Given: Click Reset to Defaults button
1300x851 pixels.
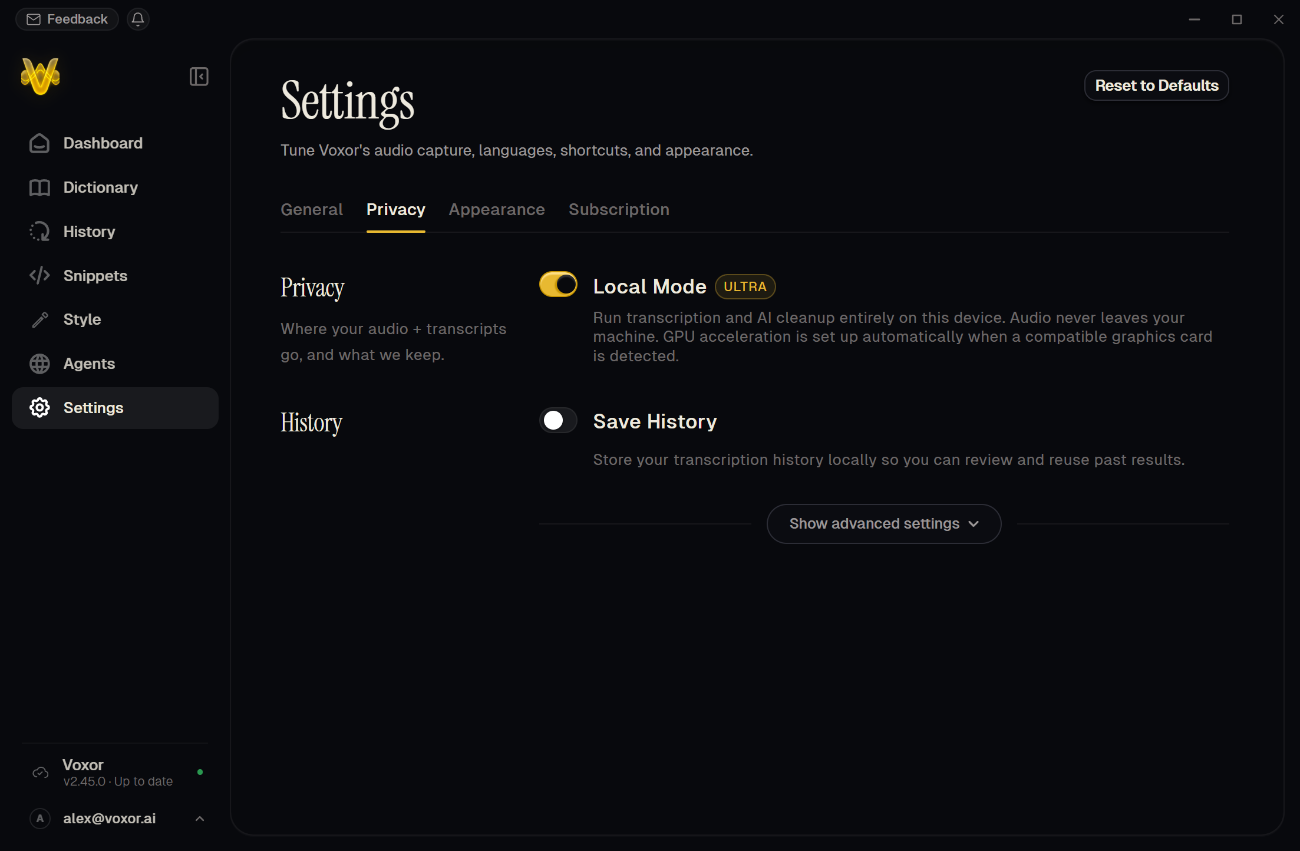Looking at the screenshot, I should click(x=1157, y=86).
